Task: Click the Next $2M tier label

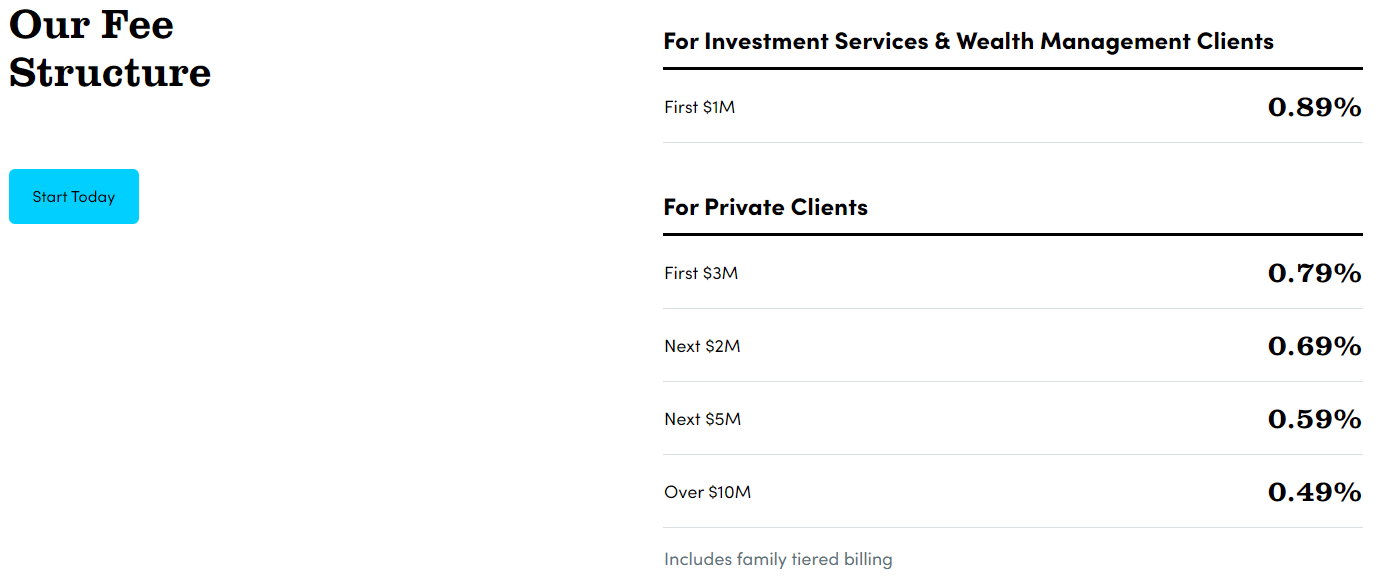Action: point(702,346)
